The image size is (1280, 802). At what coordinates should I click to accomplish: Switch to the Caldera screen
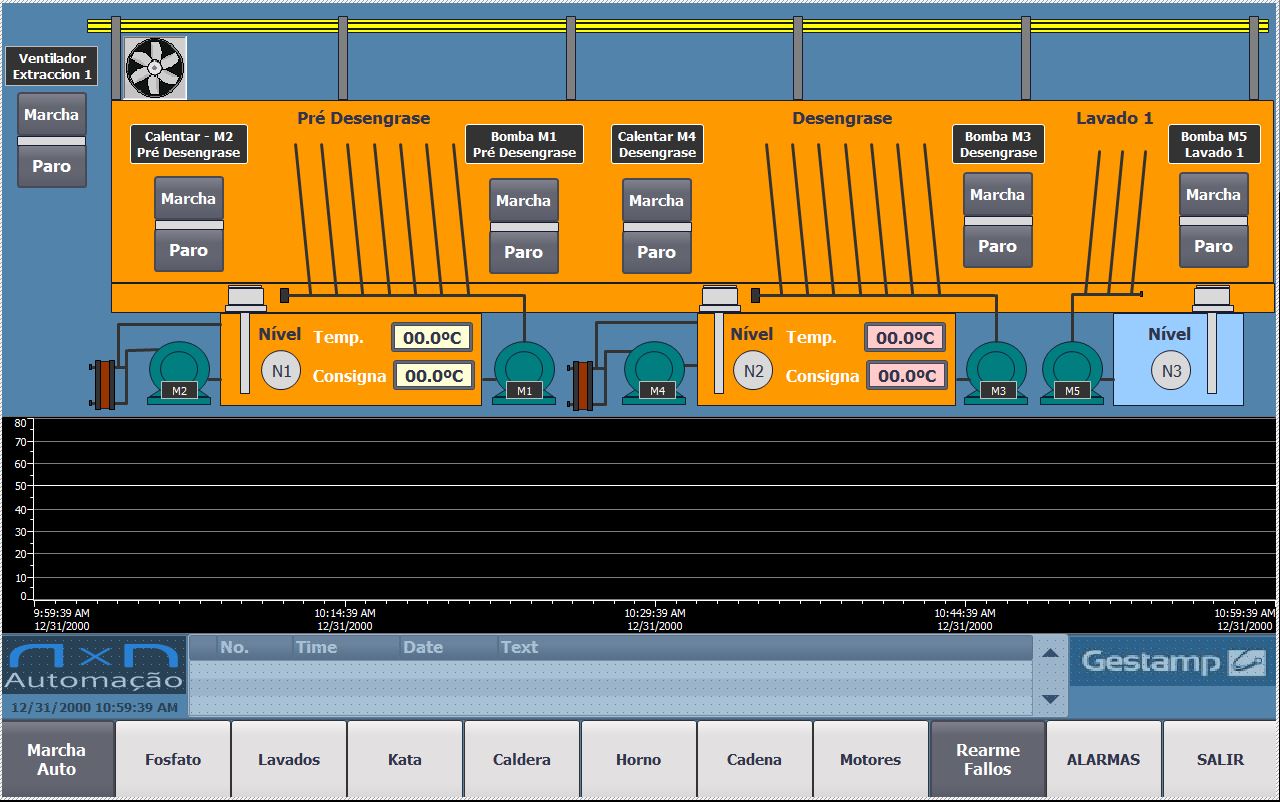point(522,760)
